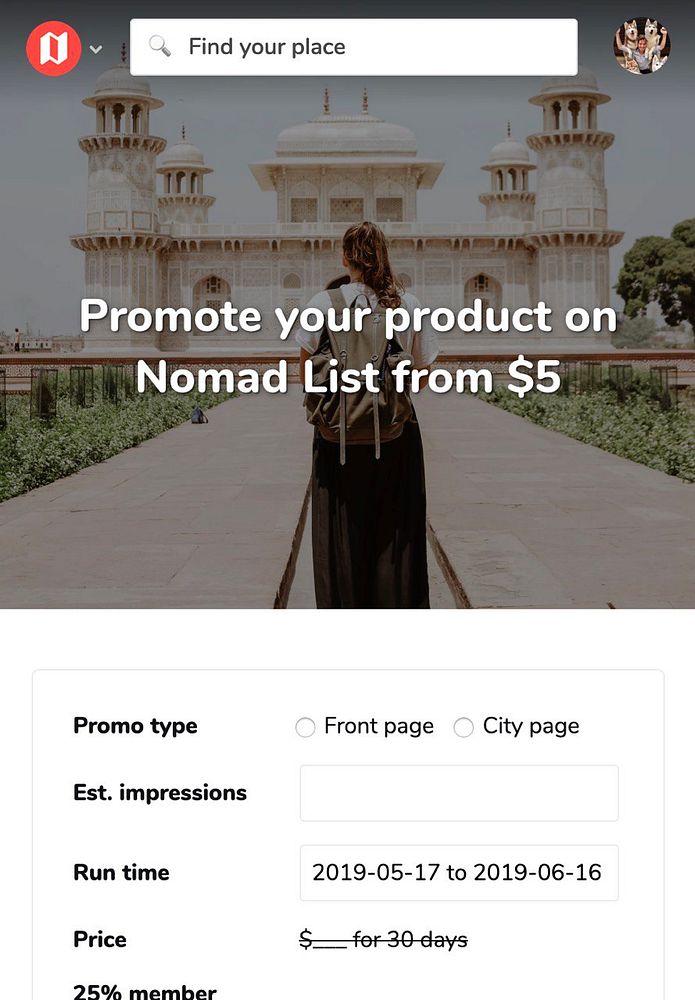695x1000 pixels.
Task: Click the 'Run time' label
Action: [x=121, y=872]
